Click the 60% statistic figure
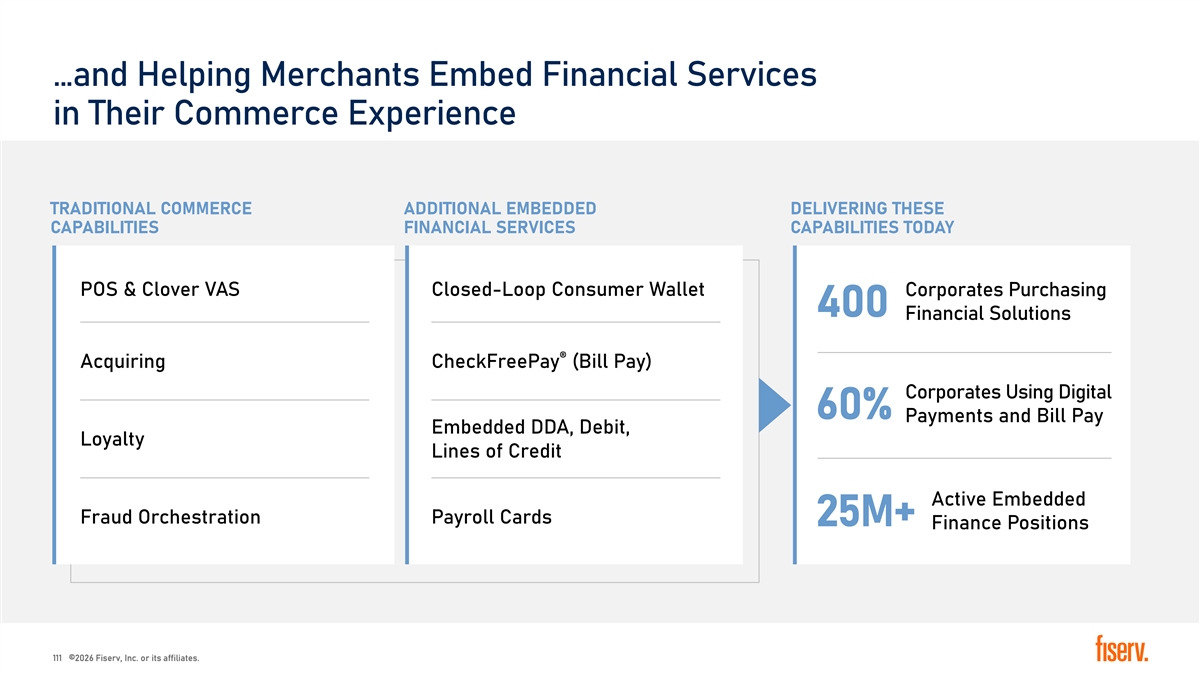 (x=854, y=404)
